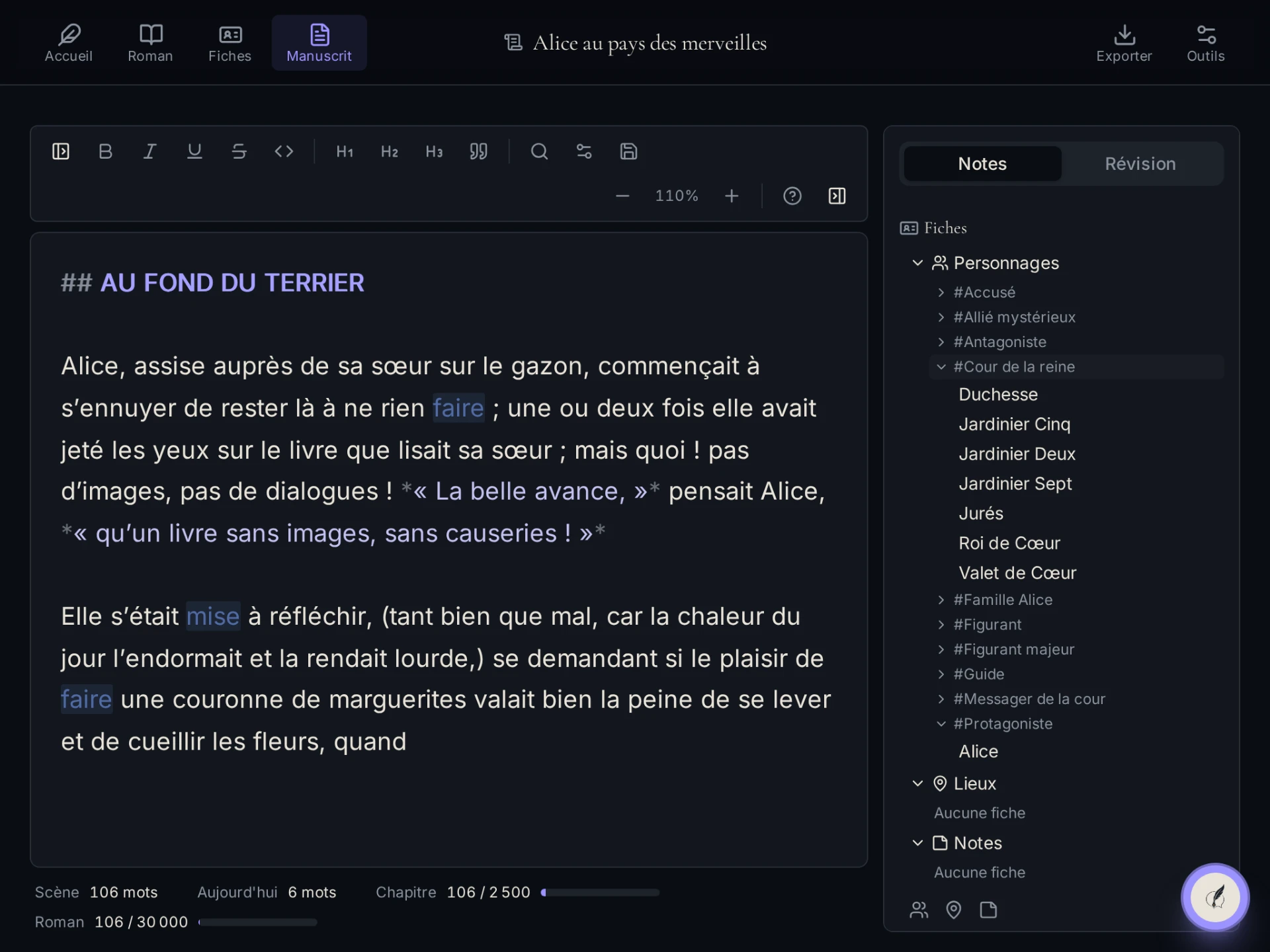This screenshot has width=1270, height=952.
Task: Switch to the Notes tab in sidebar
Action: coord(982,164)
